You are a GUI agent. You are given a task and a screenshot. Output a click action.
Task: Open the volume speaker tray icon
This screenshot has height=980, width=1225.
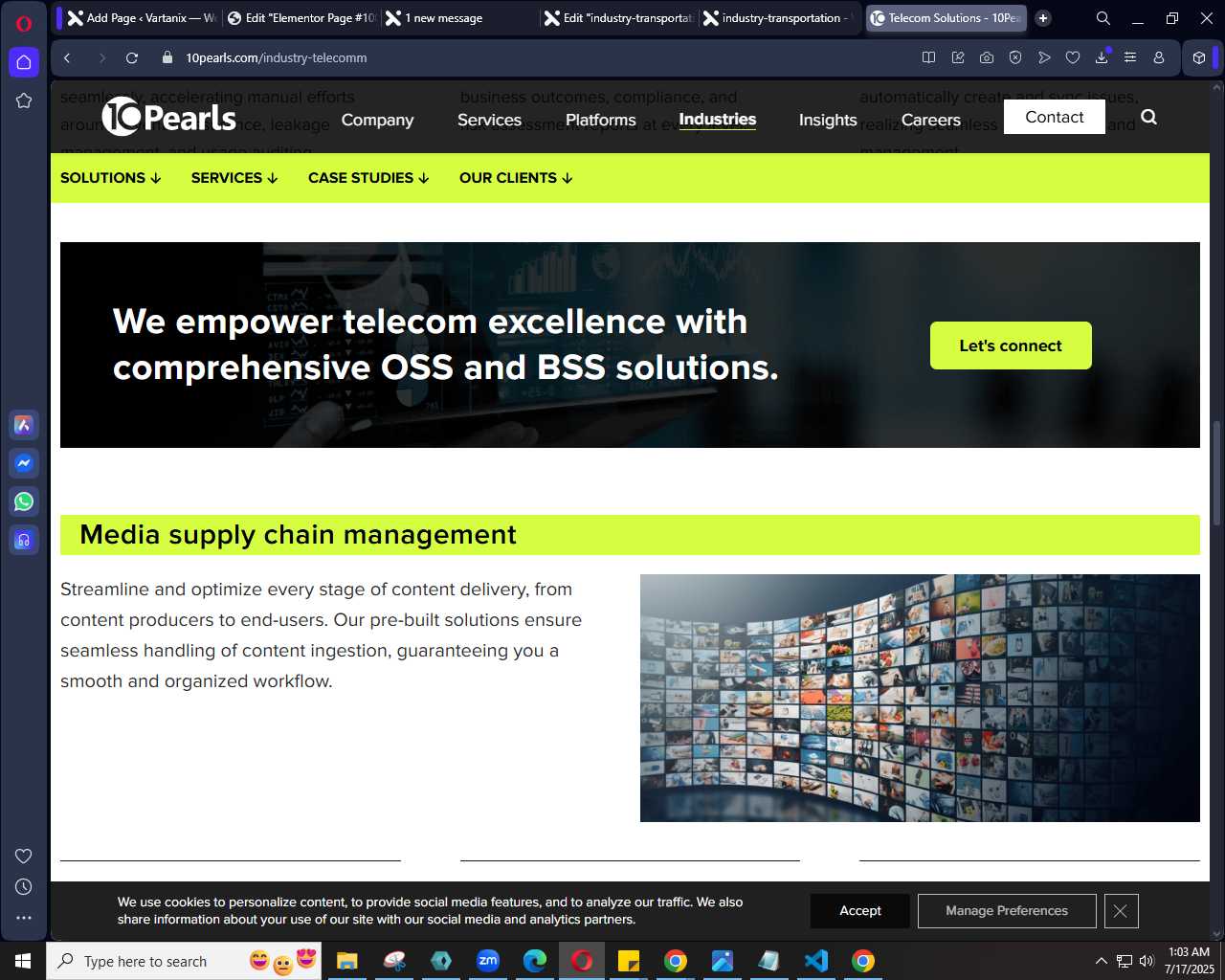point(1147,961)
